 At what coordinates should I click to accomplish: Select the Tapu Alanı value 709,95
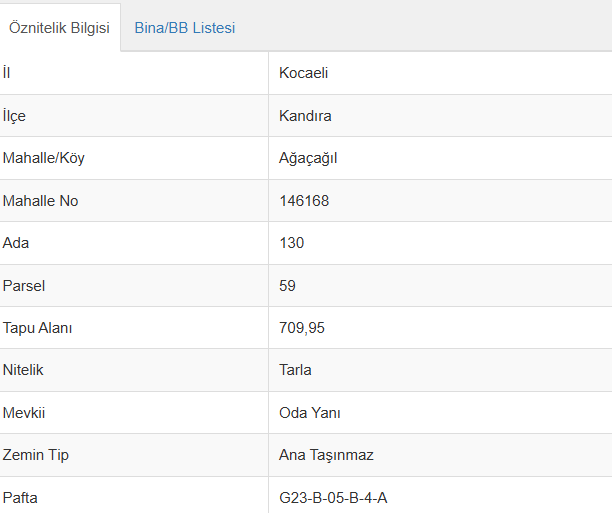pos(302,328)
